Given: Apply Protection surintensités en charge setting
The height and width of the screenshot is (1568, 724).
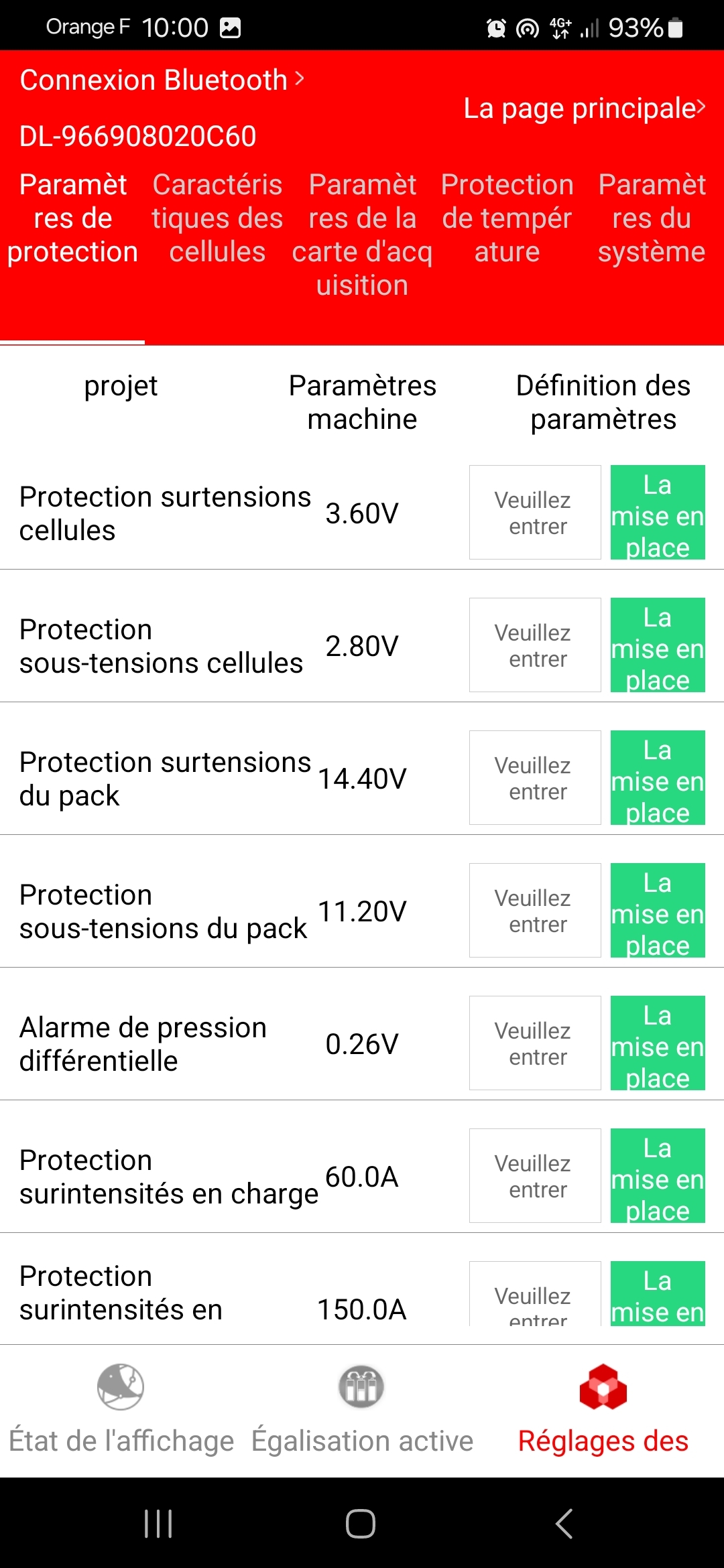Looking at the screenshot, I should pos(658,1176).
